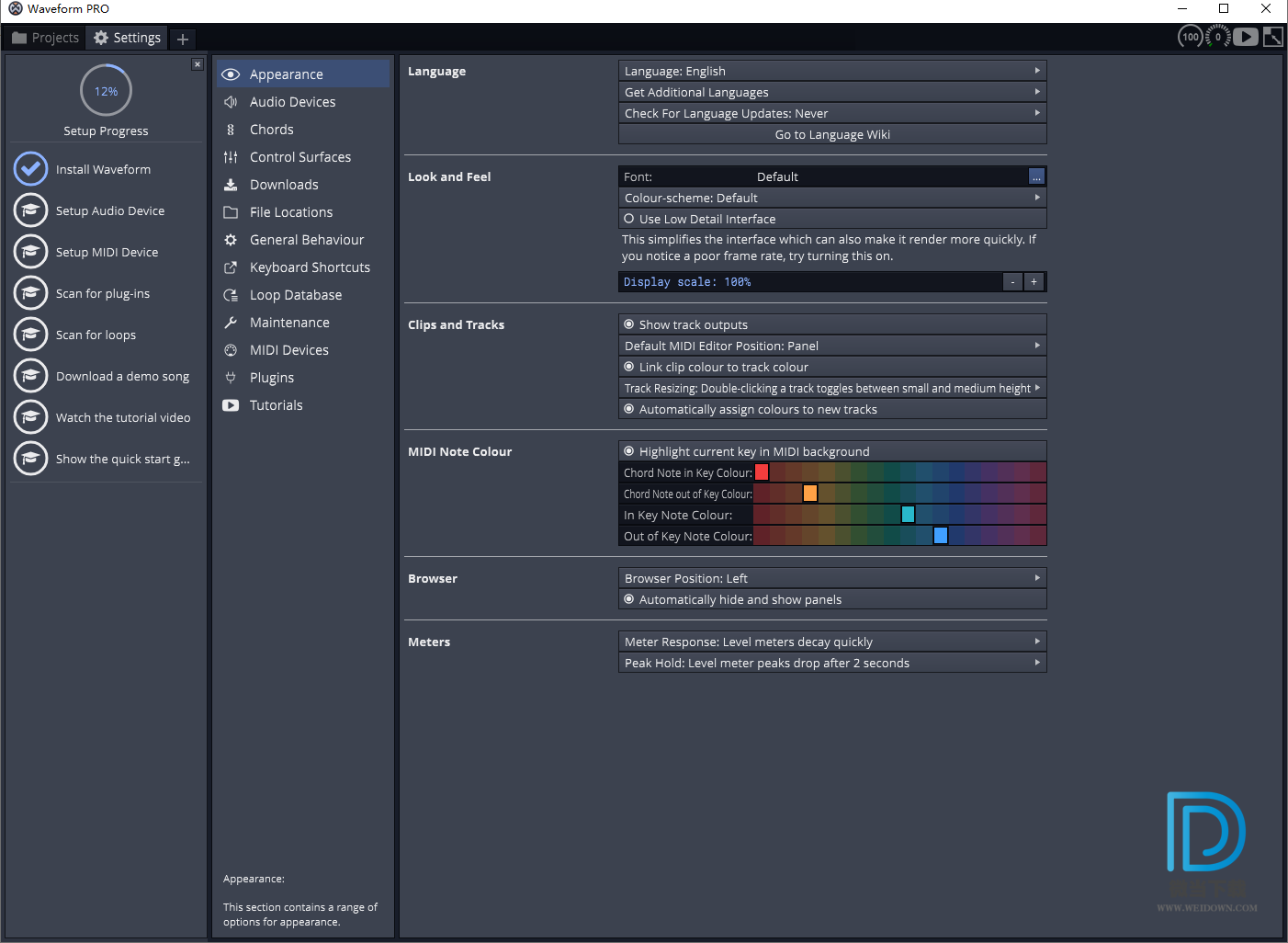The image size is (1288, 943).
Task: Open the Plugins settings page
Action: 303,378
